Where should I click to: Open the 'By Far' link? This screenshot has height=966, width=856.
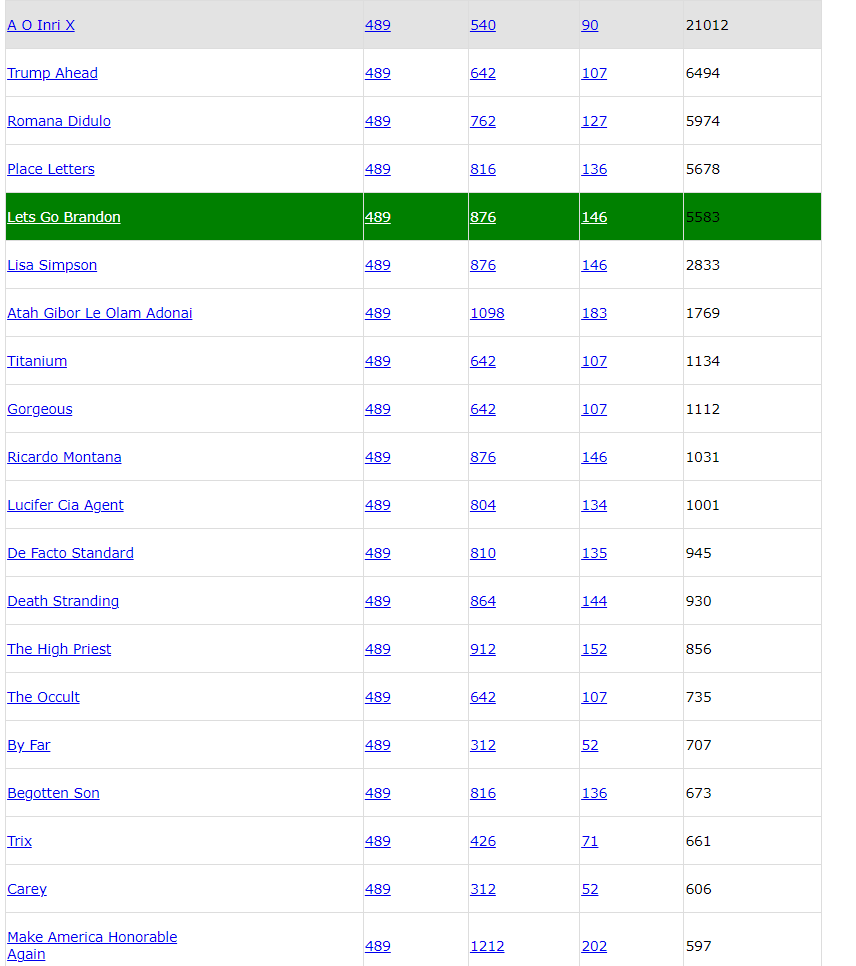29,746
